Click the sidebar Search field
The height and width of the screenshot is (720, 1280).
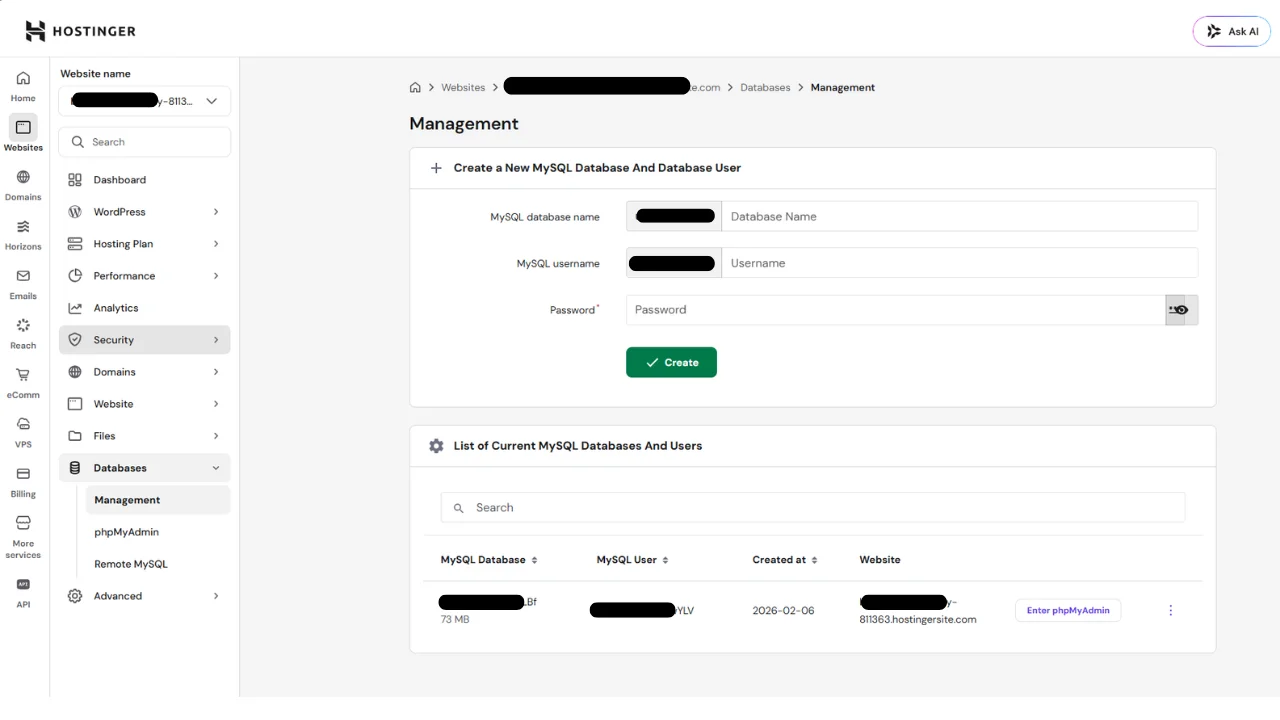(x=144, y=142)
